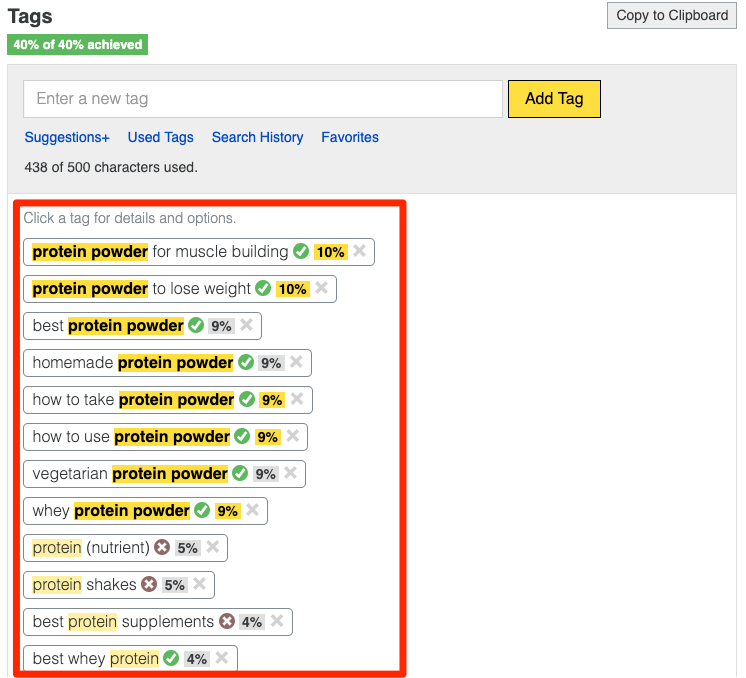The width and height of the screenshot is (746, 678).
Task: Remove the 'protein shakes' tag
Action: pyautogui.click(x=199, y=584)
